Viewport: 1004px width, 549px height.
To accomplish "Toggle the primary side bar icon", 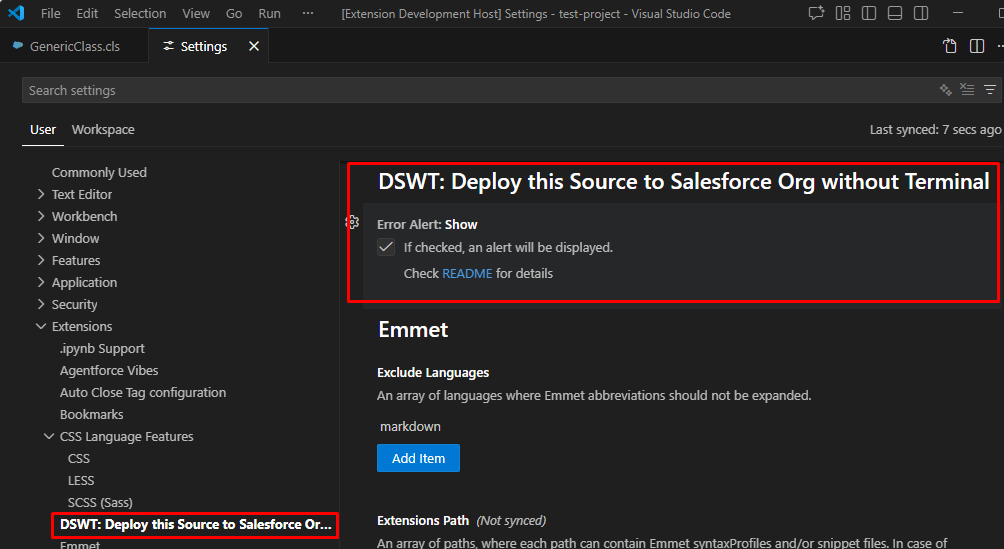I will pos(869,13).
